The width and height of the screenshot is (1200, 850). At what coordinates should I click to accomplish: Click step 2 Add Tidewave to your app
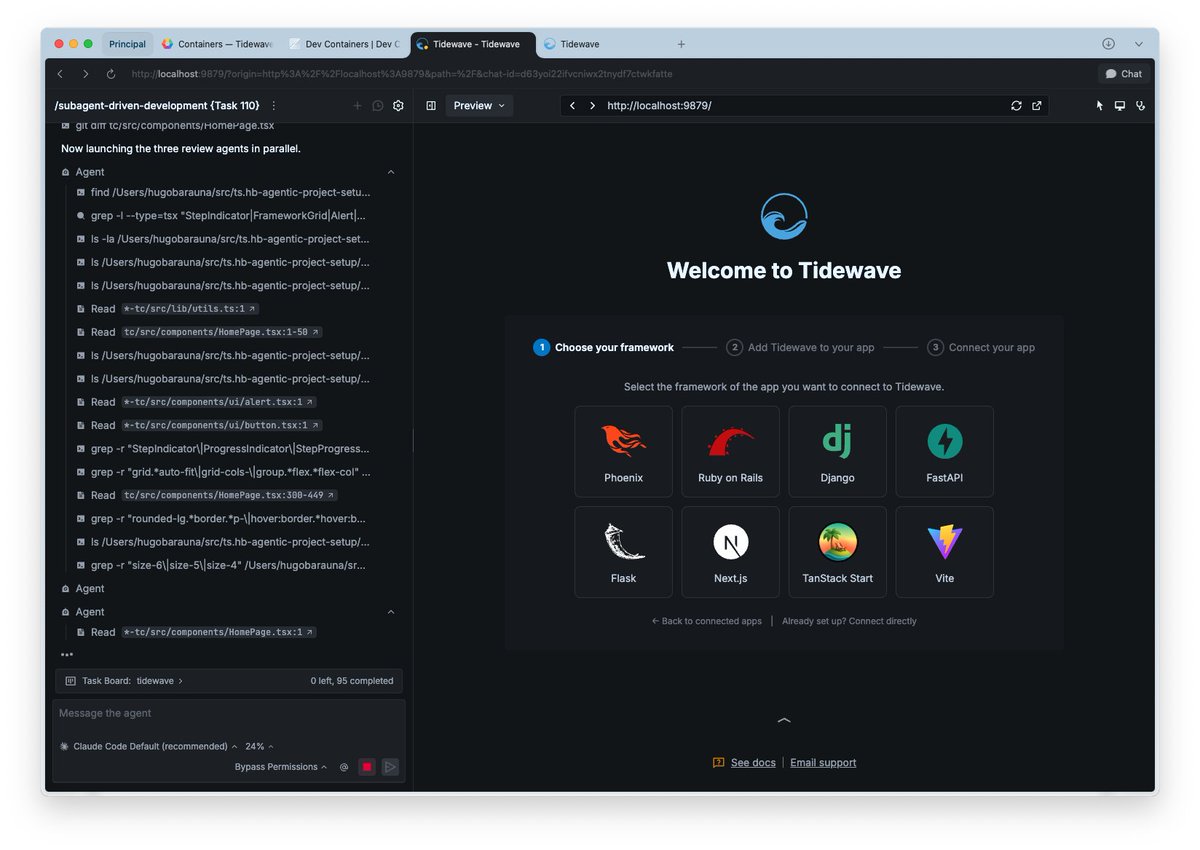[x=800, y=348]
